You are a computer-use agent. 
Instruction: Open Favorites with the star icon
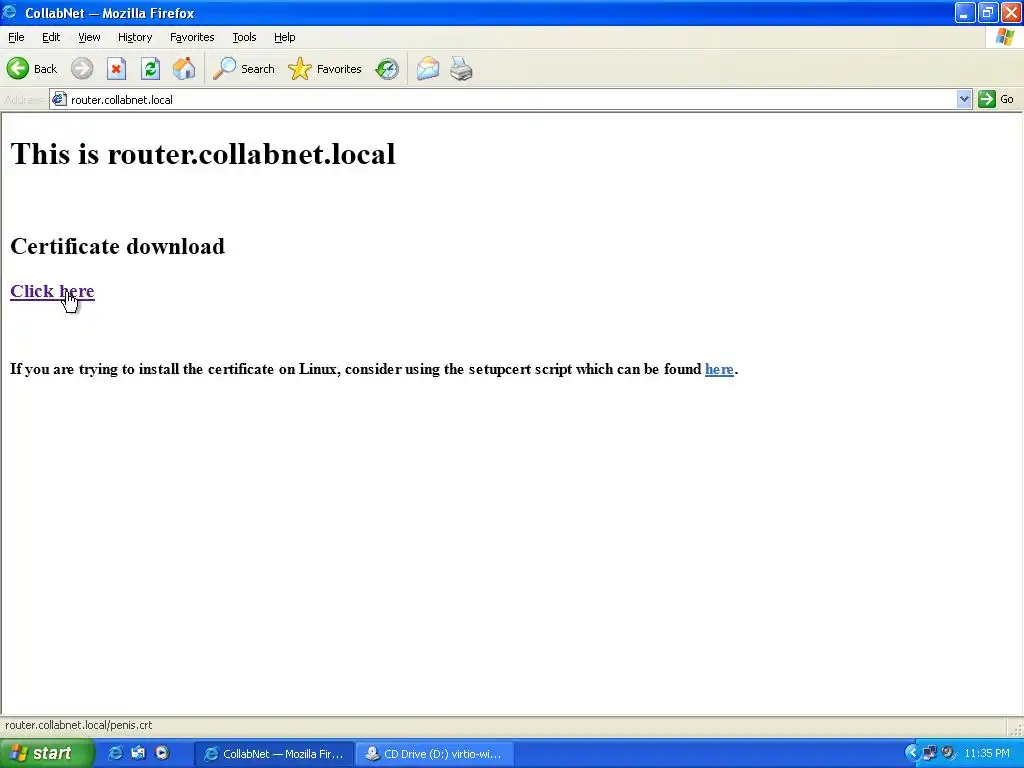[325, 69]
